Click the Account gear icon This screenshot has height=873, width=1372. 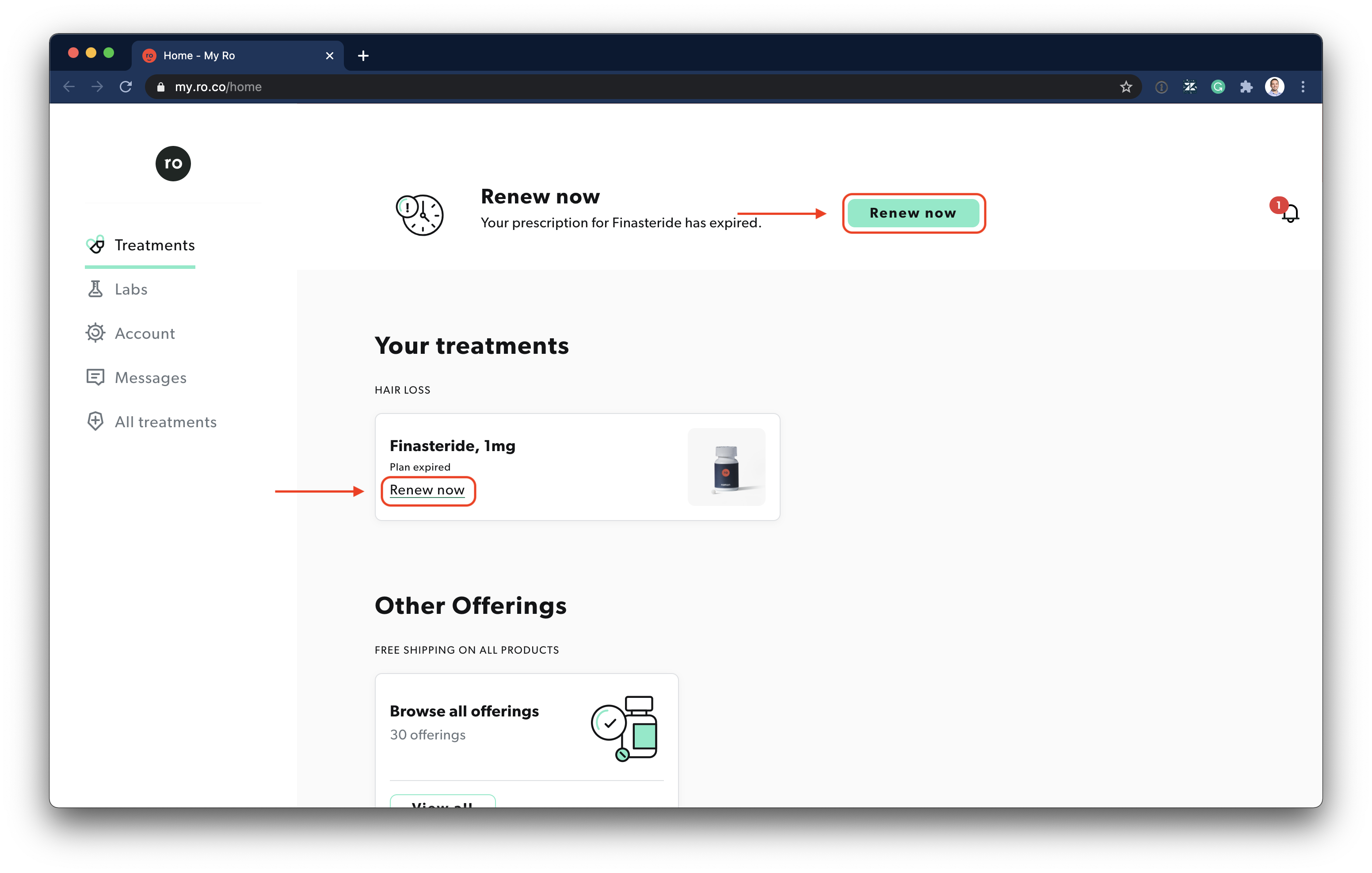click(x=95, y=333)
